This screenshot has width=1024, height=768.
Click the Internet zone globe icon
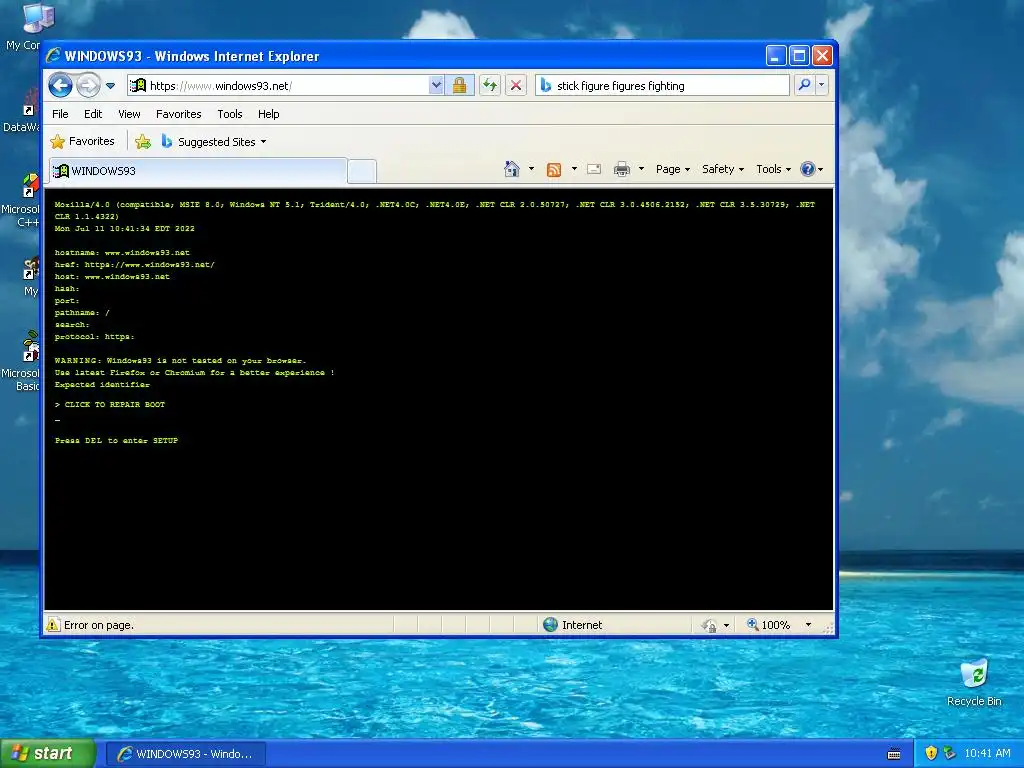[x=551, y=625]
